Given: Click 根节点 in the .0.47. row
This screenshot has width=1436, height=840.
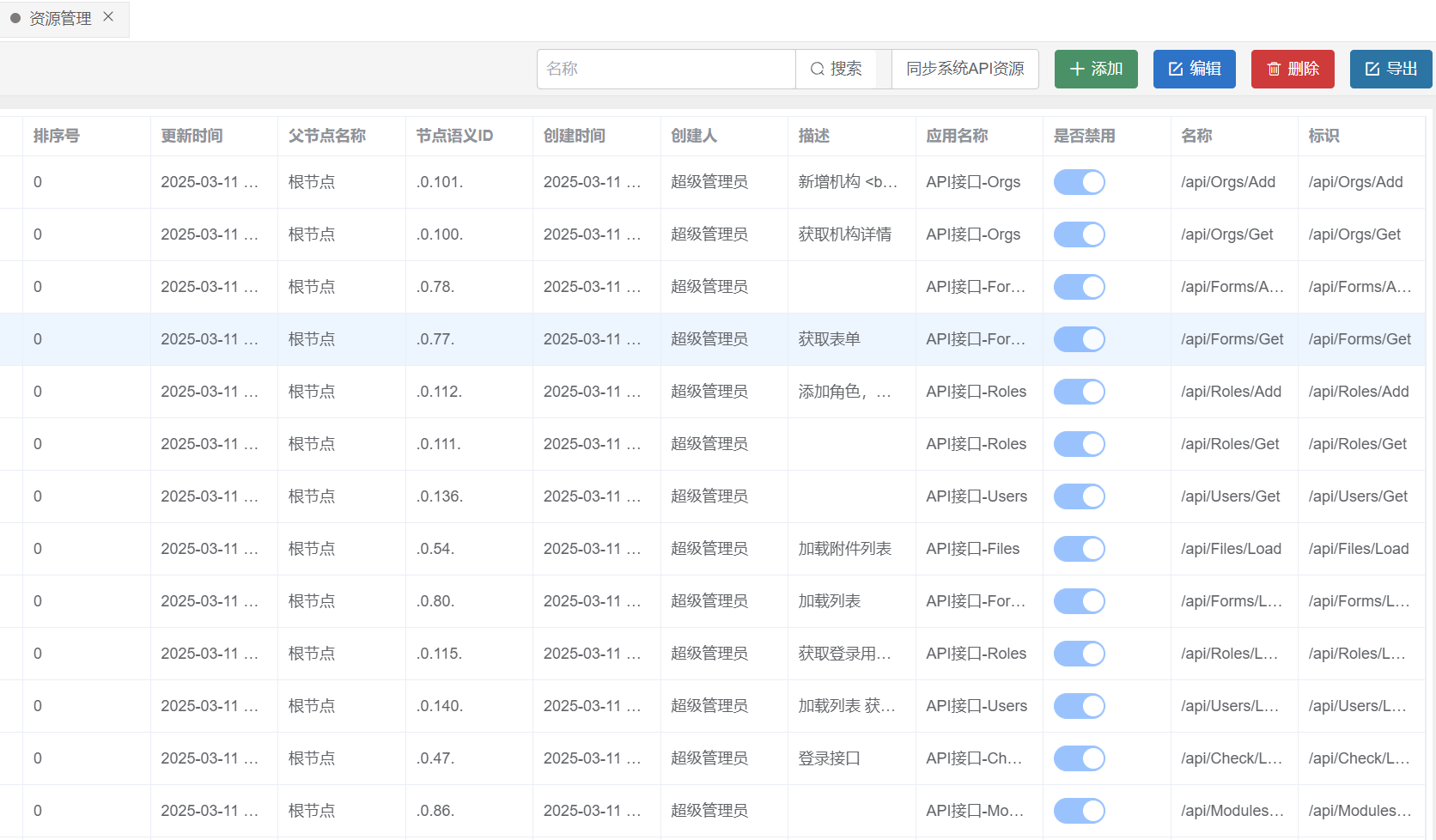Looking at the screenshot, I should click(312, 758).
